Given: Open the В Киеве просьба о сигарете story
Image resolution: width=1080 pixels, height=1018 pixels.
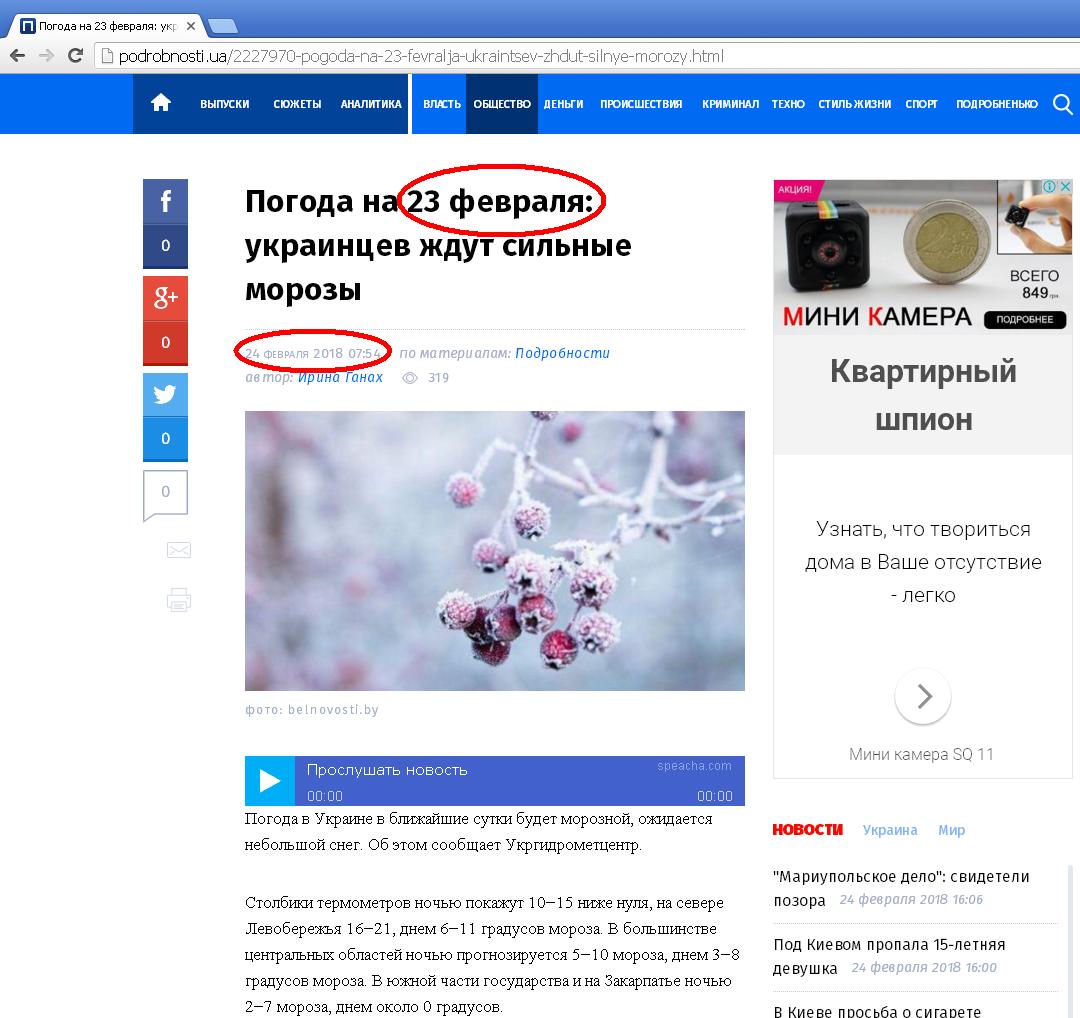Looking at the screenshot, I should (x=877, y=1011).
